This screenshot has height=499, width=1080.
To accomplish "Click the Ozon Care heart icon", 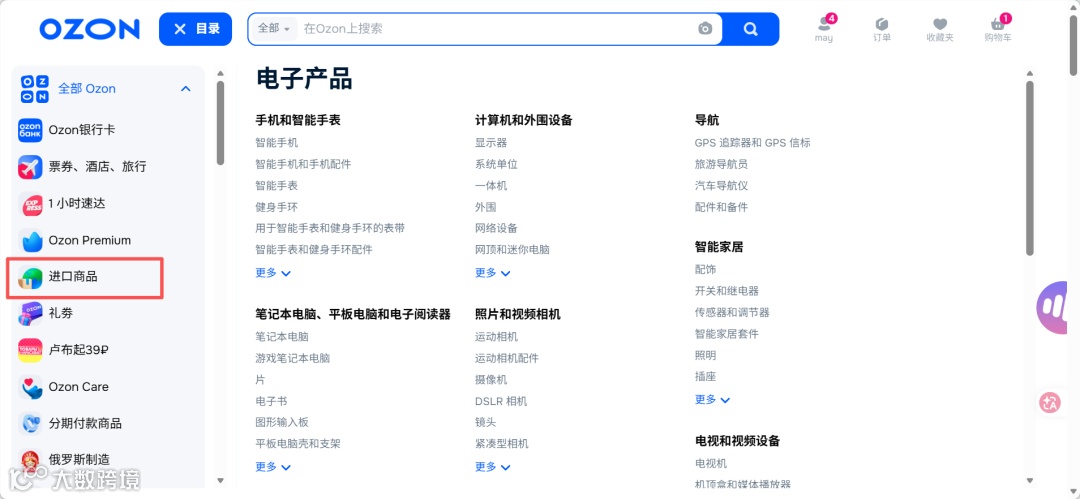I will tap(30, 387).
